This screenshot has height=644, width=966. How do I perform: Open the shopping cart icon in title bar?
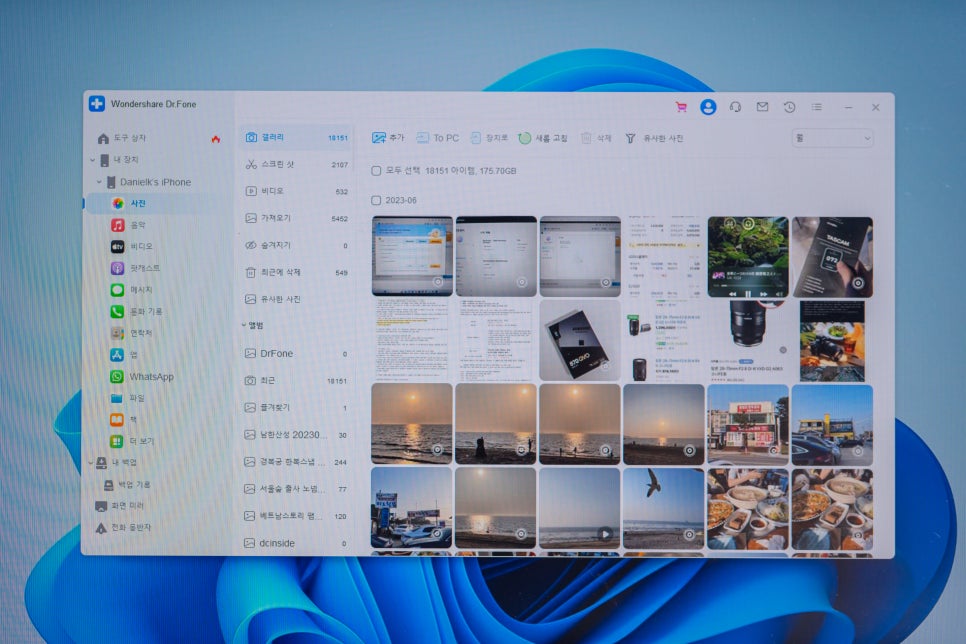tap(681, 107)
